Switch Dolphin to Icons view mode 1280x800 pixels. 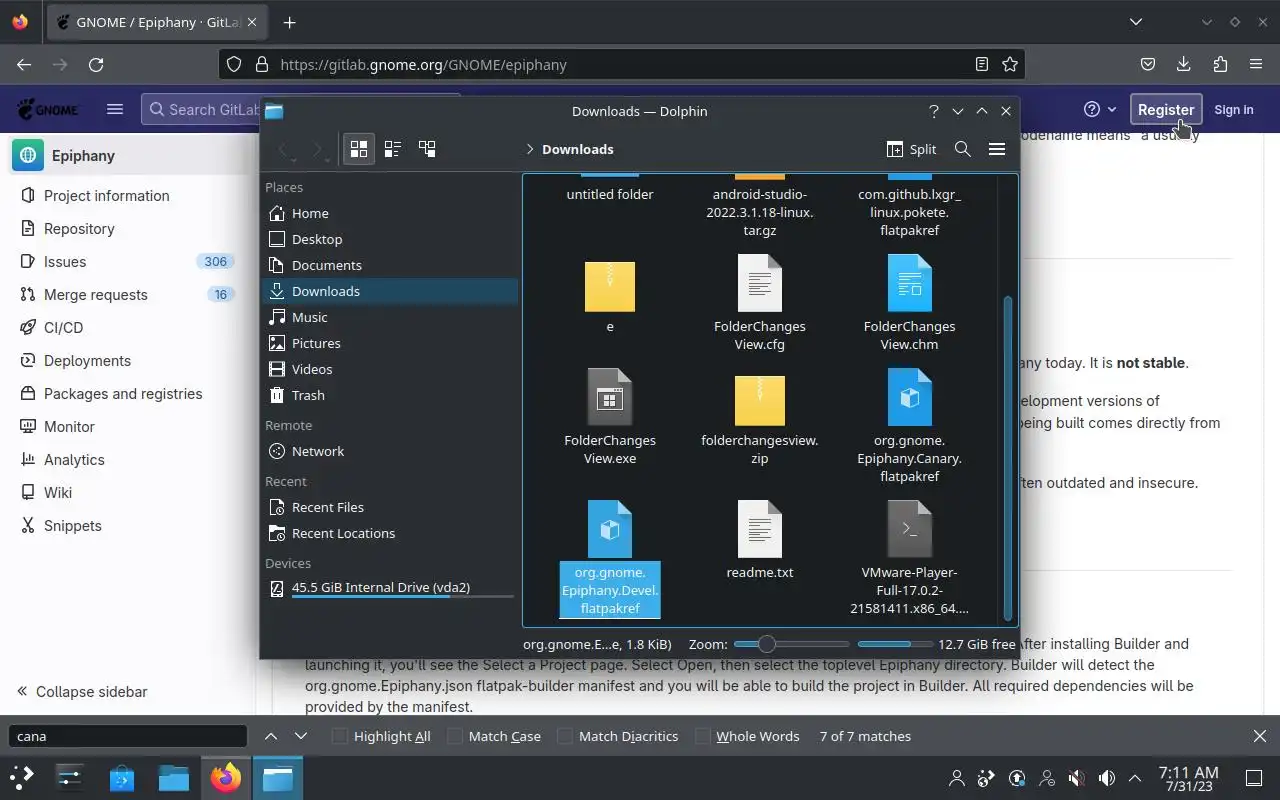point(358,149)
